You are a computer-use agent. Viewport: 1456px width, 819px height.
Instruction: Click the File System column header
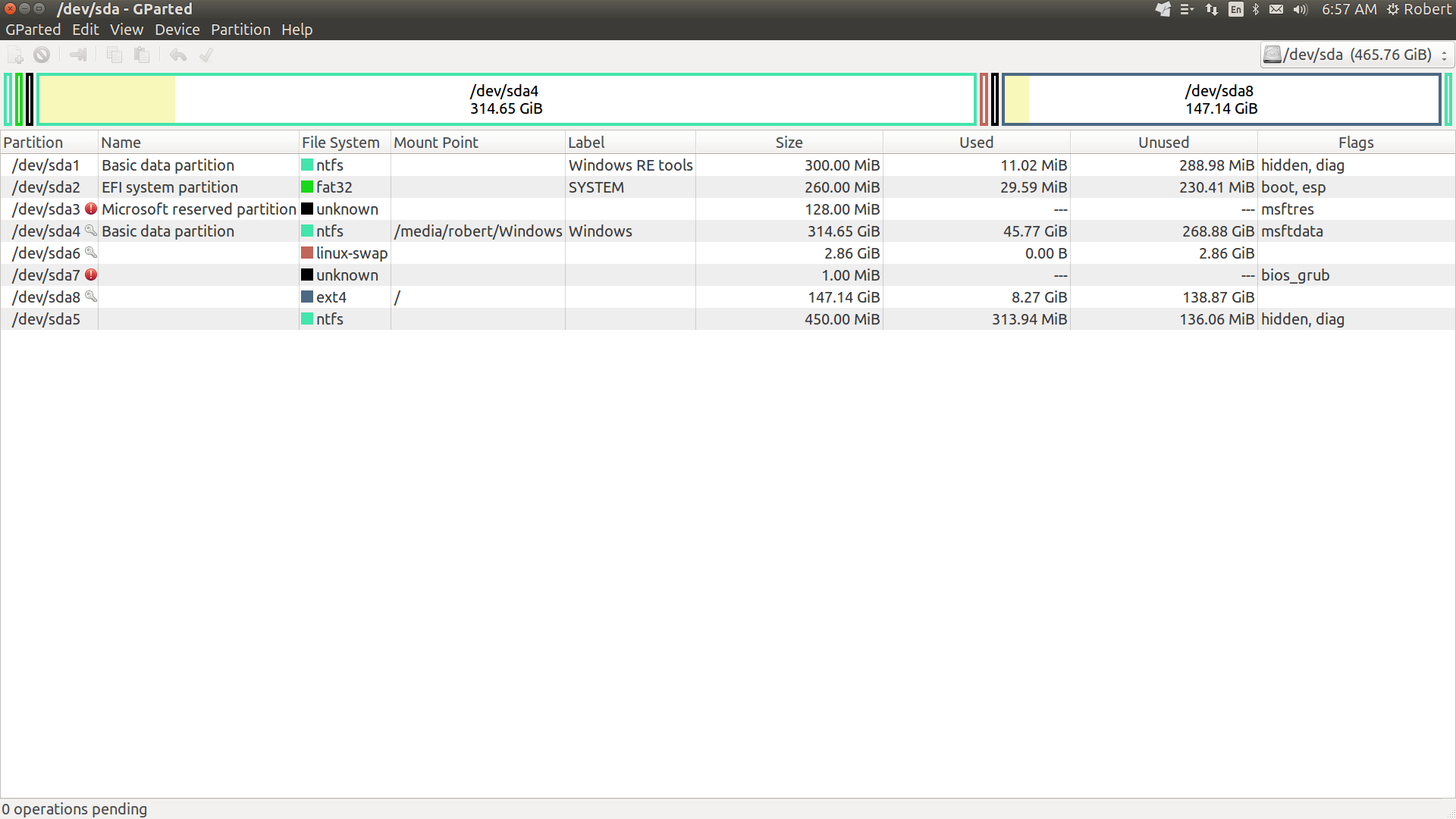click(340, 143)
